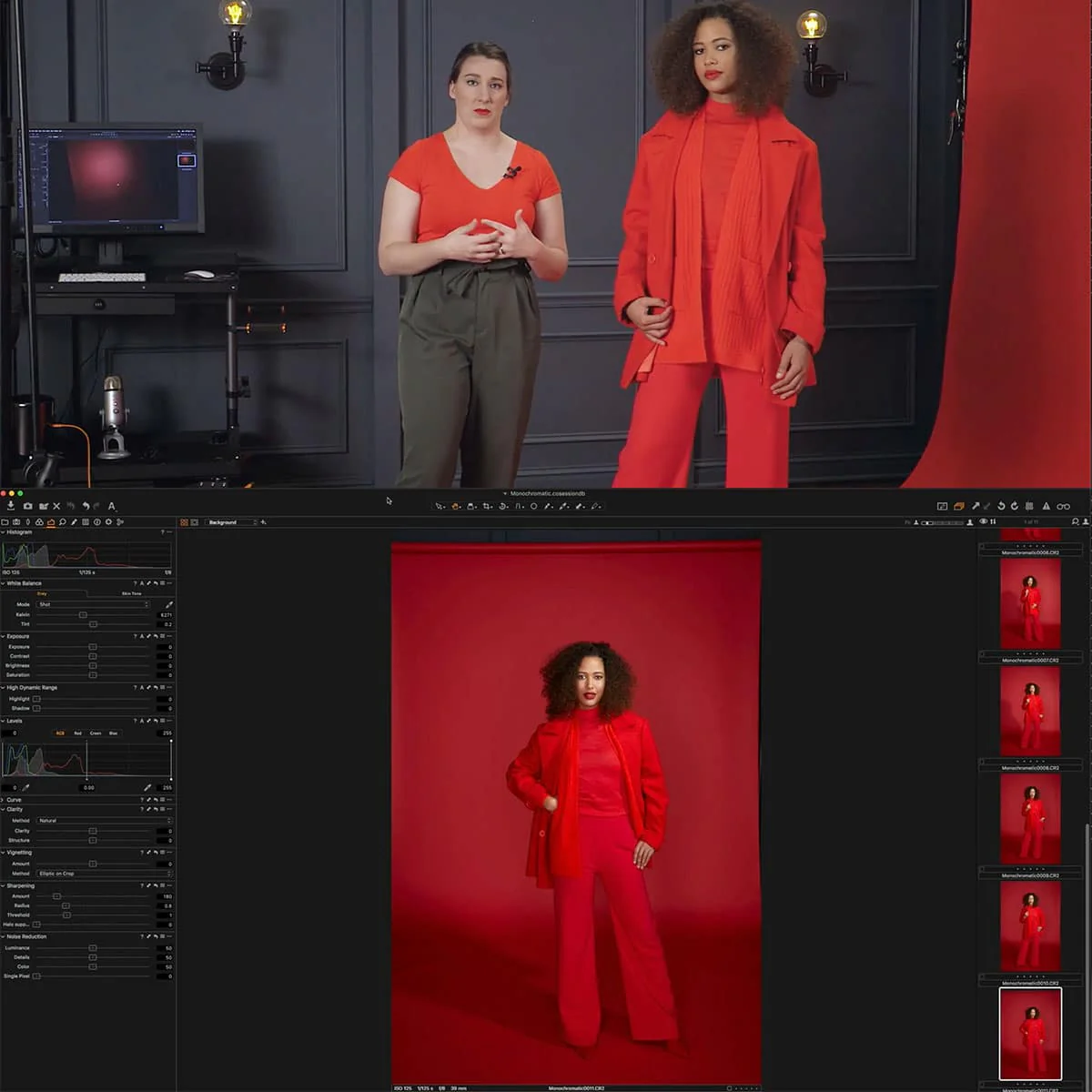Toggle the eye visibility icon above browser
This screenshot has width=1092, height=1092.
983,522
